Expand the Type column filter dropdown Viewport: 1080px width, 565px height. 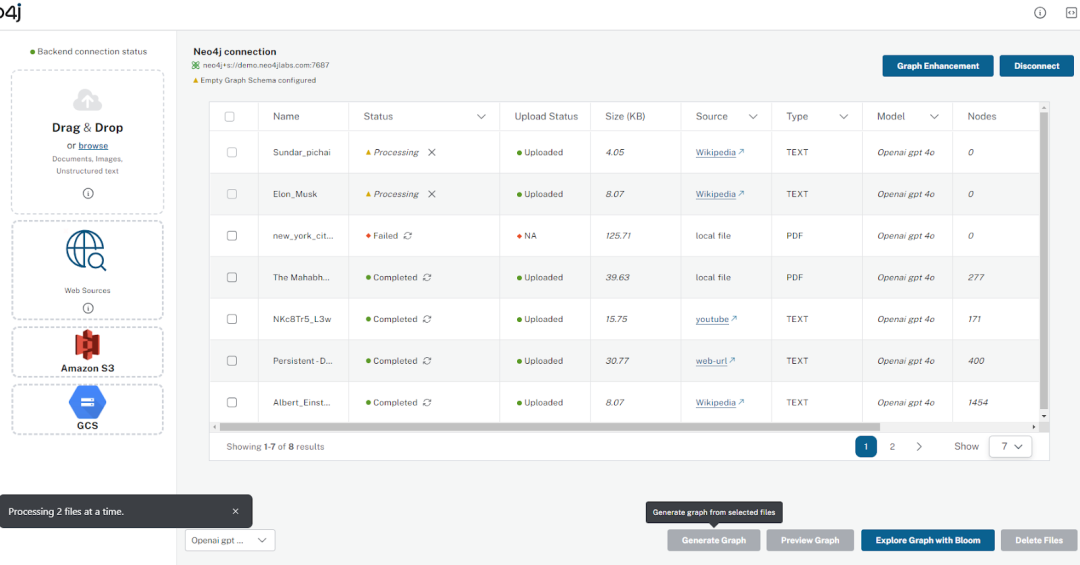tap(844, 116)
